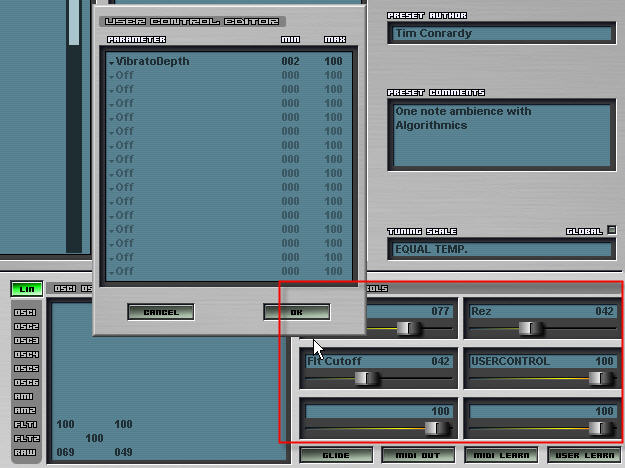Click the USERCONTROL label text
Screen dimensions: 625x468
(510, 361)
